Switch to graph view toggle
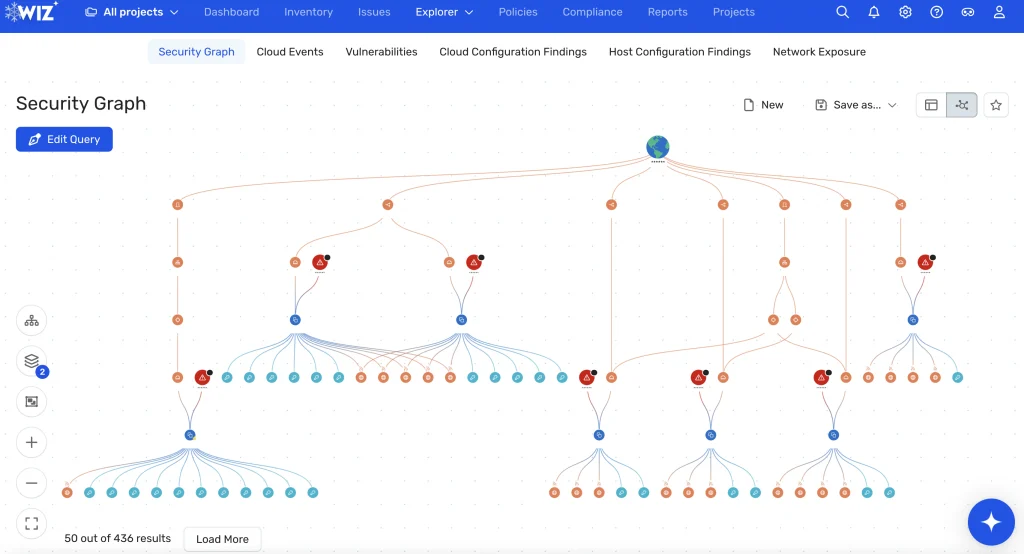 pyautogui.click(x=962, y=105)
